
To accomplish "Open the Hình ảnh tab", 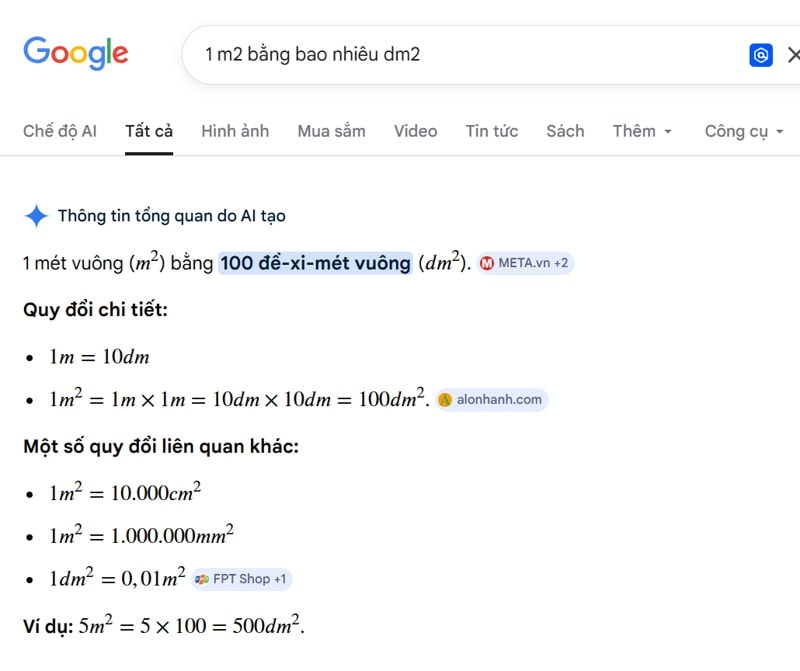I will click(235, 131).
